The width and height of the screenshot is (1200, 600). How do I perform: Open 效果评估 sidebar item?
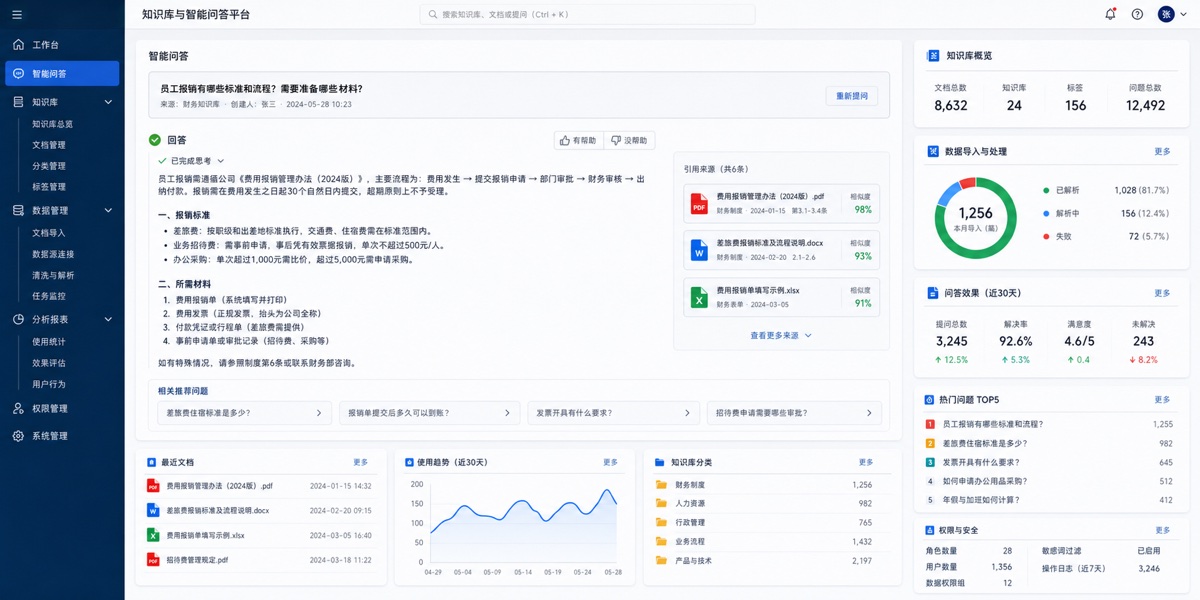[49, 363]
